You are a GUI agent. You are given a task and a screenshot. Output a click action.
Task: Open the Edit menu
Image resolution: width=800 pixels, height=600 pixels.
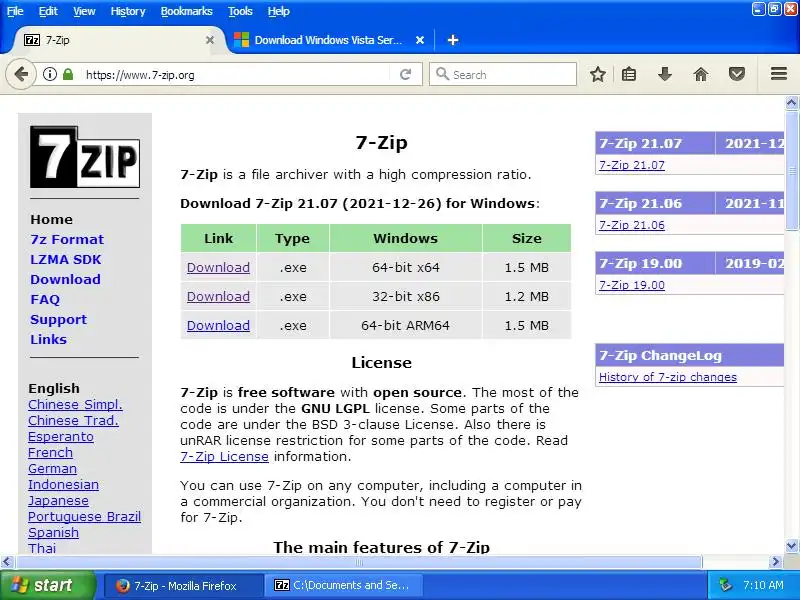(x=48, y=11)
